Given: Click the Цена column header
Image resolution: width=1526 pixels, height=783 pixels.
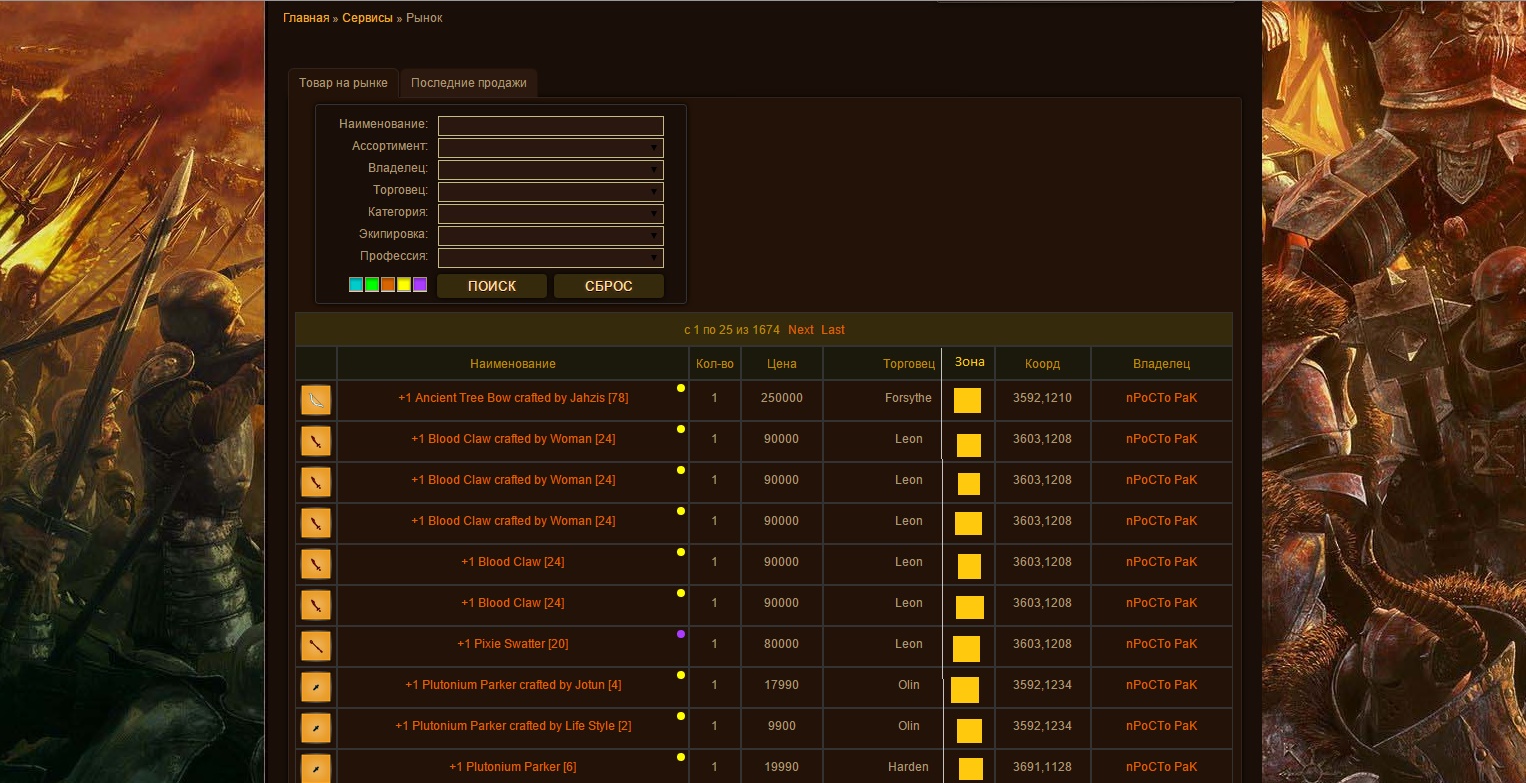Looking at the screenshot, I should pos(782,364).
